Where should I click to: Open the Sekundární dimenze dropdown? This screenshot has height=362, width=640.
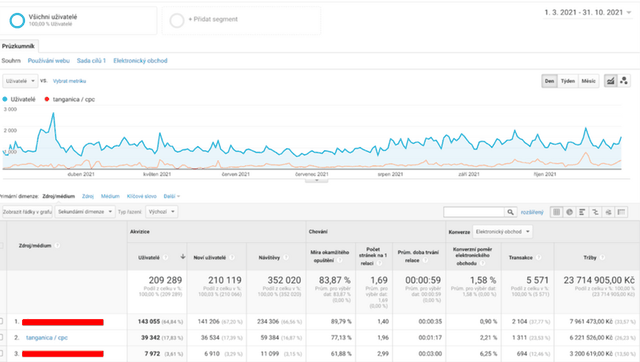(84, 212)
